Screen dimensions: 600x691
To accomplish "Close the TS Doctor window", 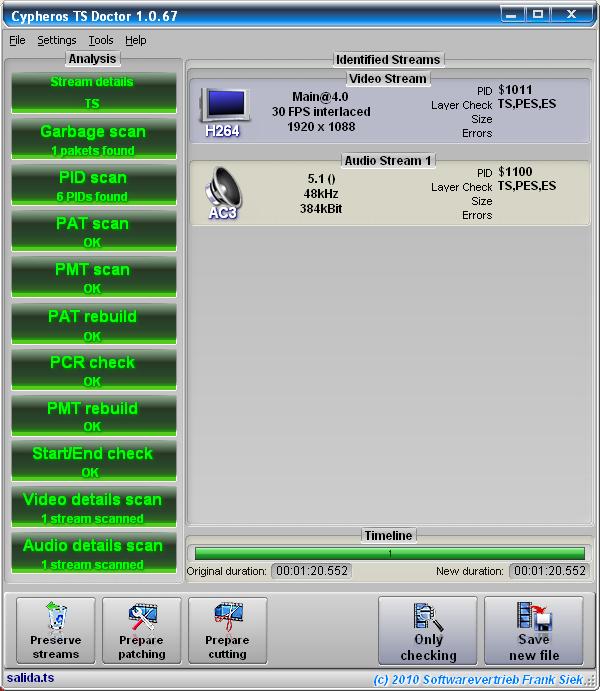I will (571, 15).
